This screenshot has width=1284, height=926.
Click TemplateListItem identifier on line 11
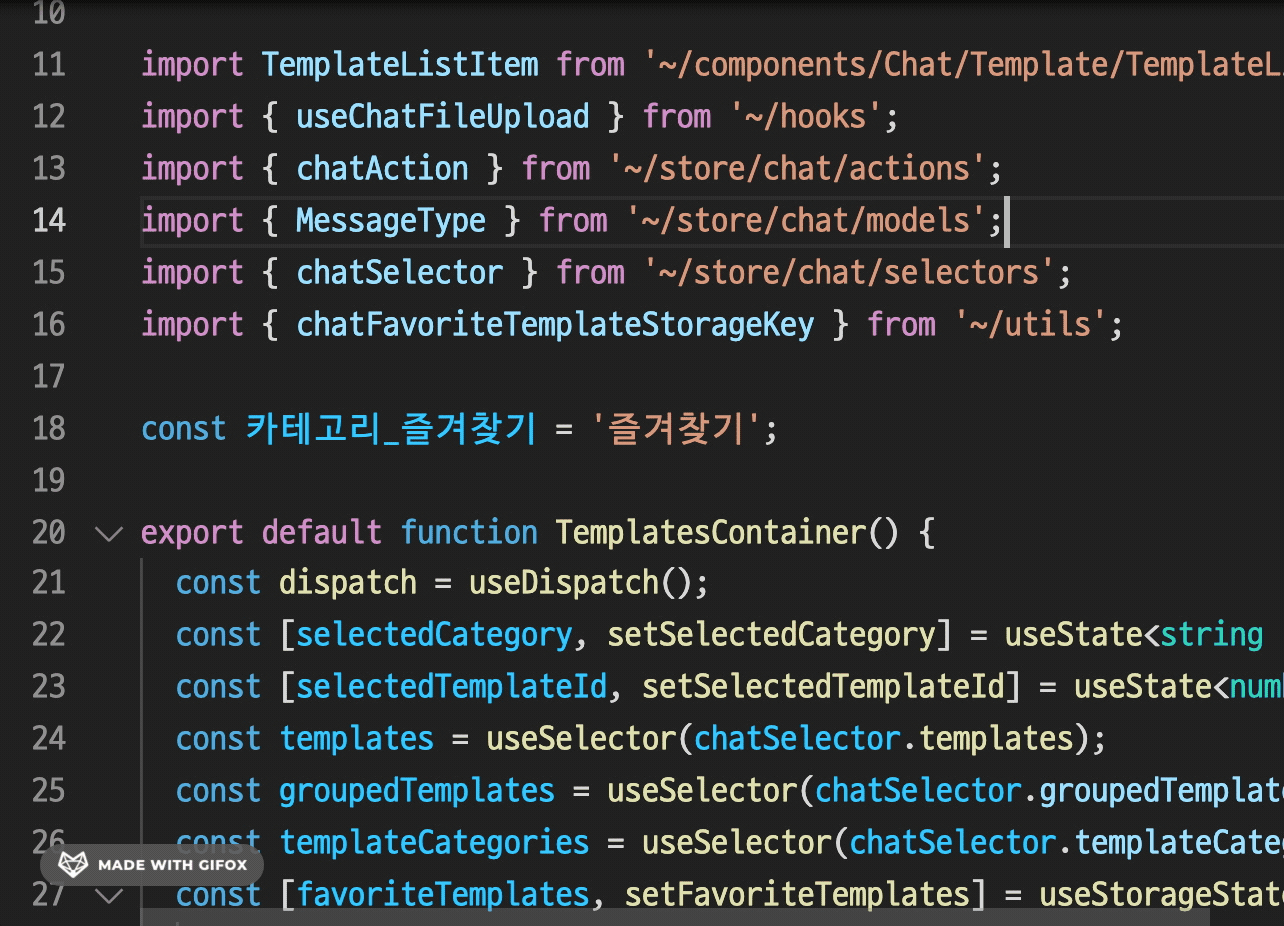pyautogui.click(x=400, y=65)
